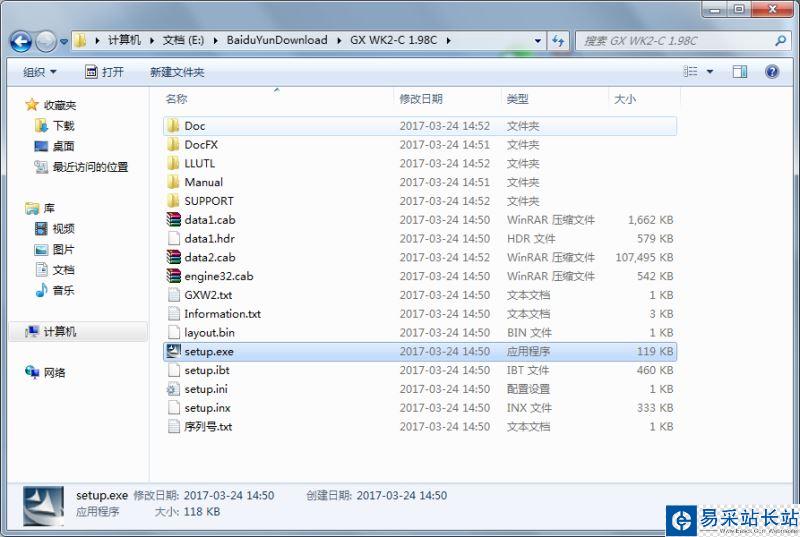Click the magnifier search icon
This screenshot has height=537, width=800.
(780, 41)
